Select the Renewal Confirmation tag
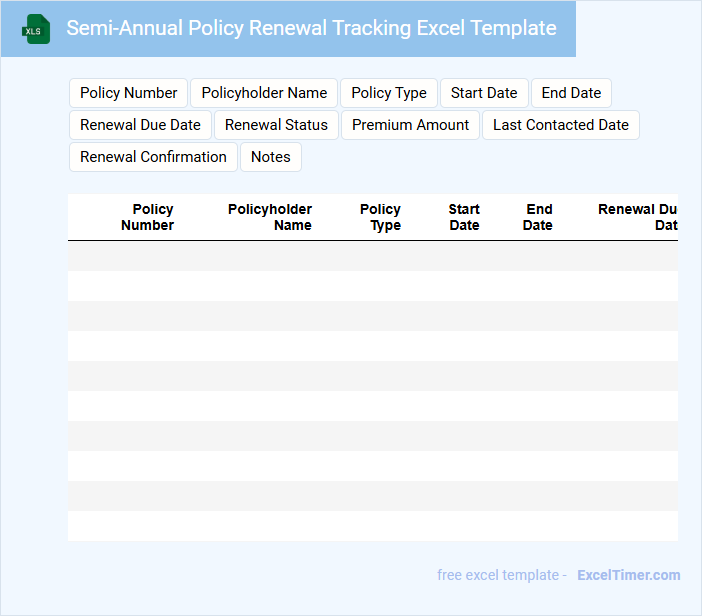702x616 pixels. point(153,157)
